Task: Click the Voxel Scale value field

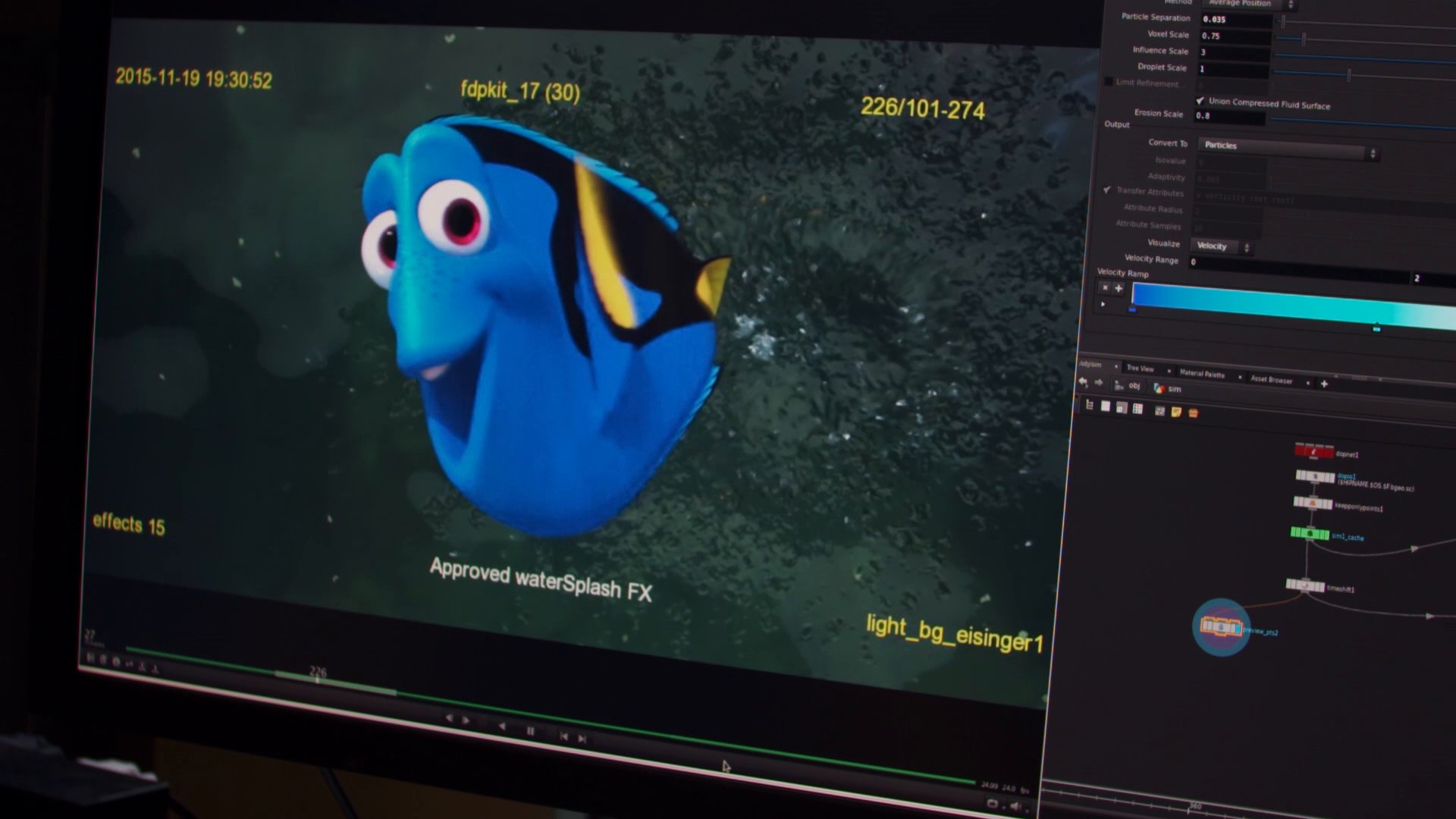Action: 1235,36
